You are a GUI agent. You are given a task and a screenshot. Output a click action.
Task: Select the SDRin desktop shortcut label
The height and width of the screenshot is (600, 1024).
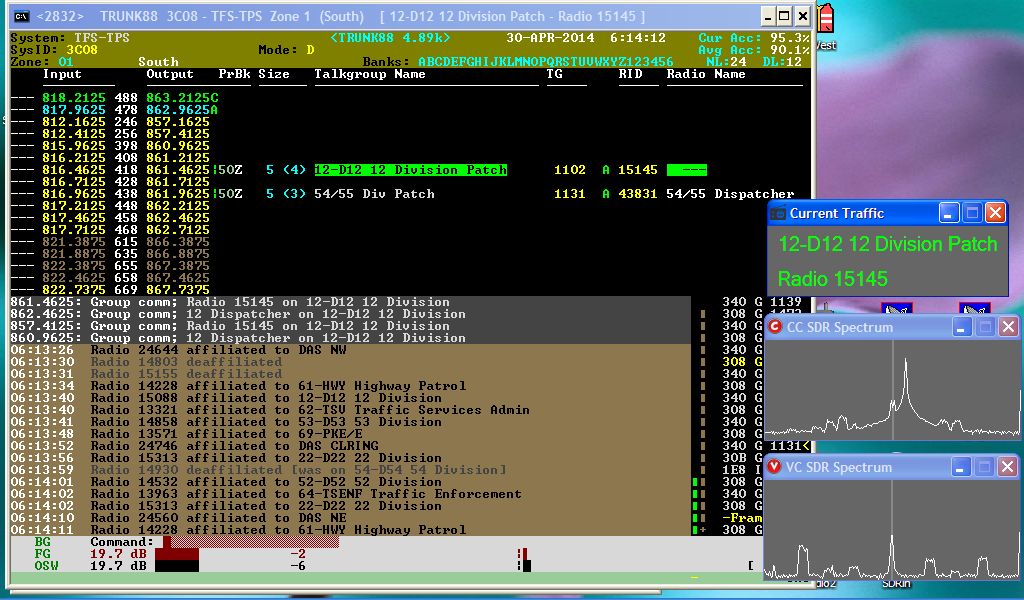click(x=896, y=584)
